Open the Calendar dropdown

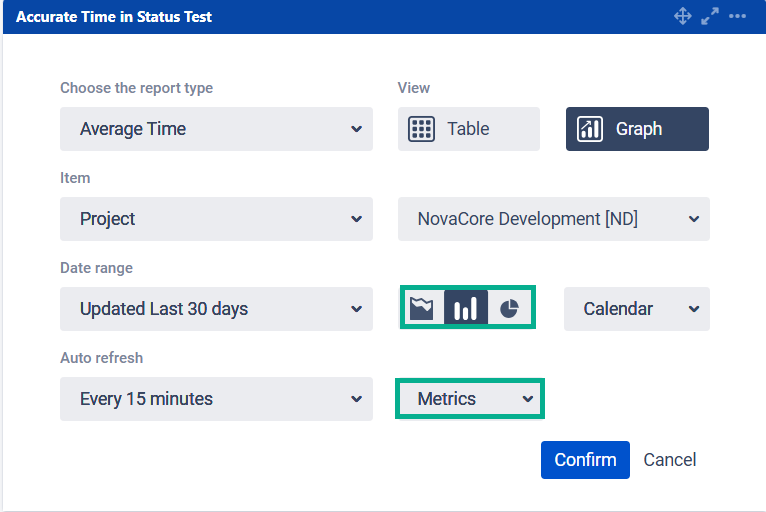coord(636,309)
